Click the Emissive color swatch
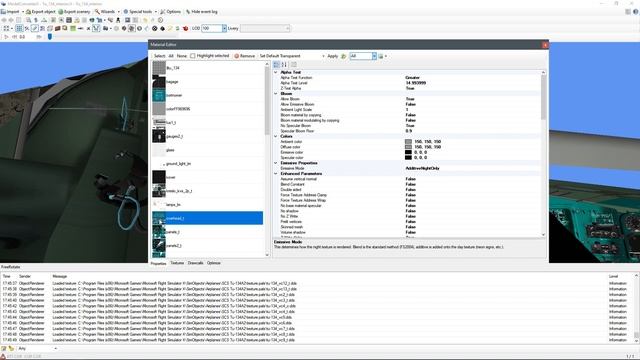The width and height of the screenshot is (640, 360). click(408, 152)
